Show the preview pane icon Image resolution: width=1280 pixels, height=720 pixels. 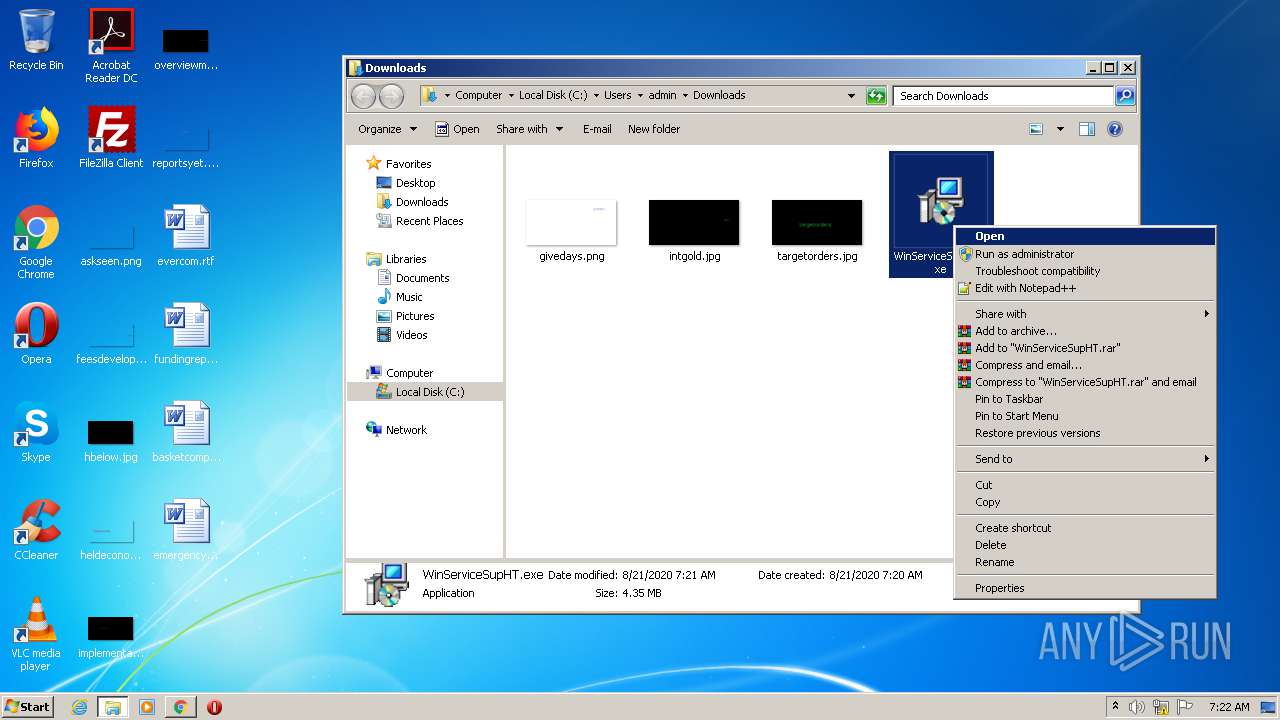[1087, 129]
